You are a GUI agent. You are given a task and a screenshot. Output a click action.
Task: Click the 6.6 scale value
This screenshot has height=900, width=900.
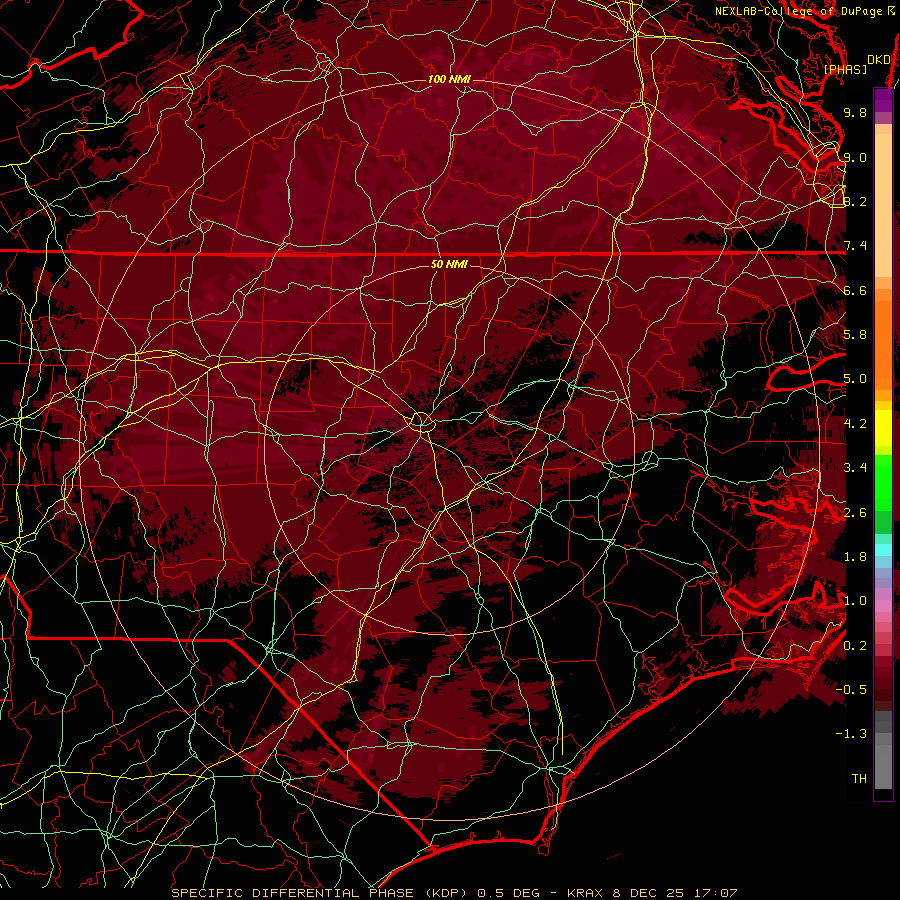click(855, 290)
